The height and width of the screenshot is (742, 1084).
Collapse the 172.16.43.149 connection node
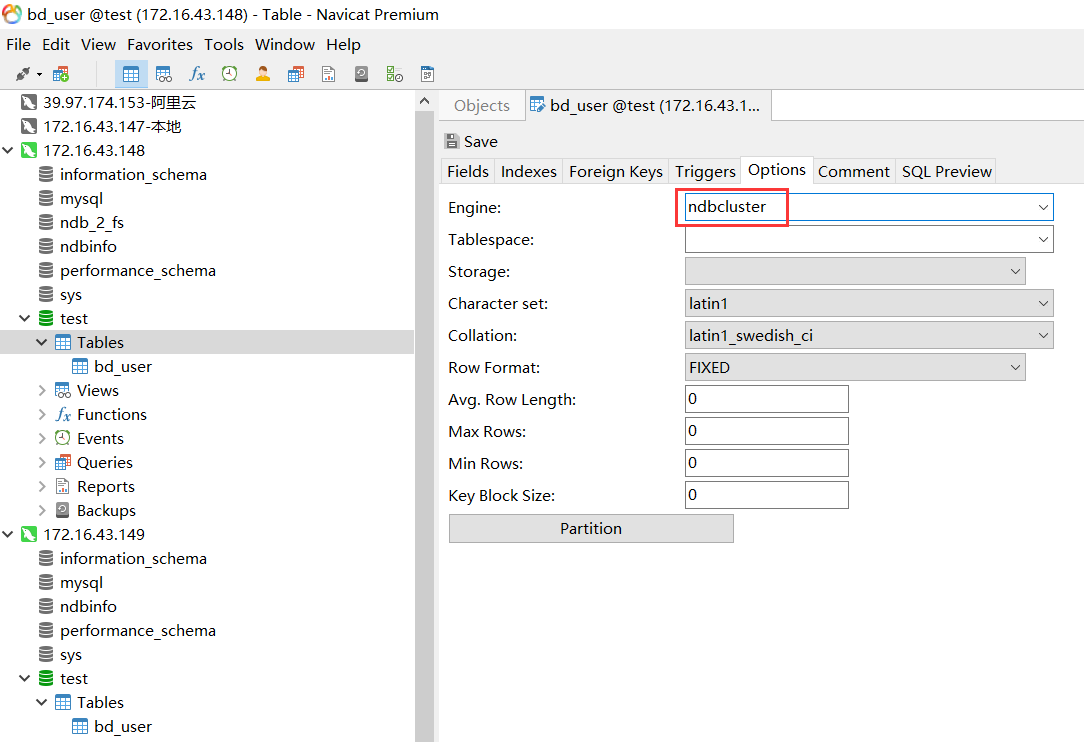8,535
